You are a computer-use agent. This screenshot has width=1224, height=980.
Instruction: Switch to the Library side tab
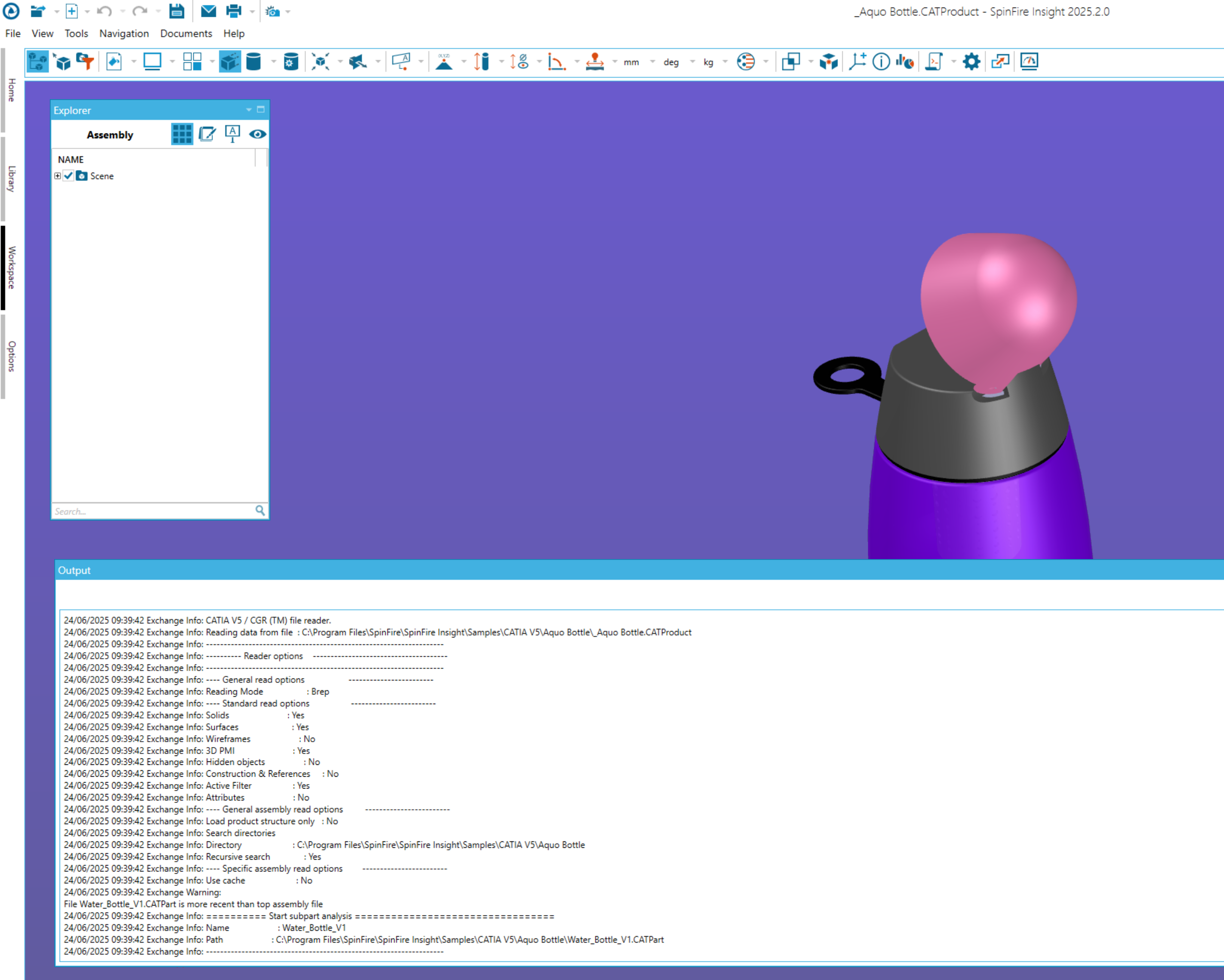tap(11, 179)
